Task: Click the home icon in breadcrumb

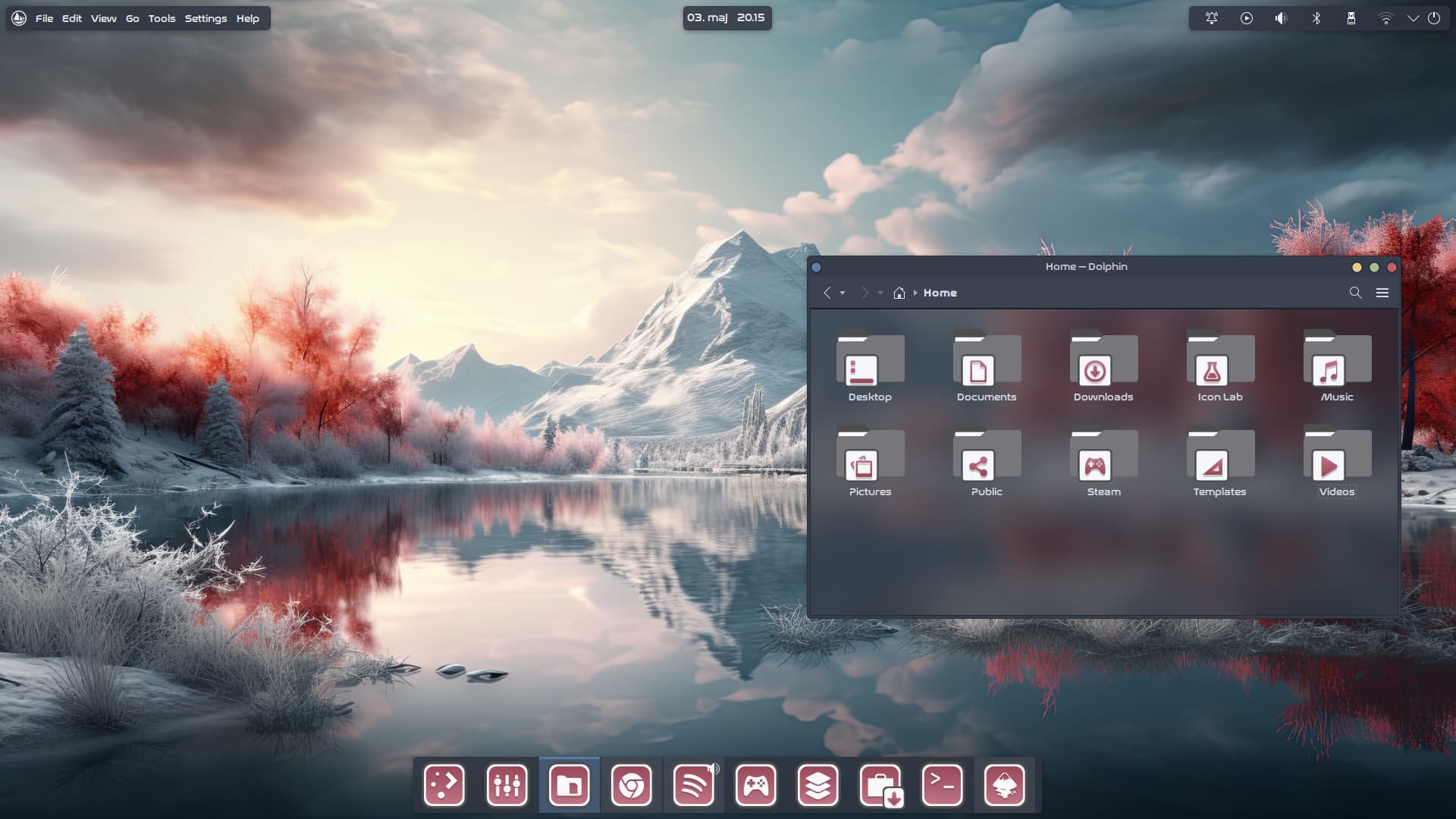Action: click(x=899, y=293)
